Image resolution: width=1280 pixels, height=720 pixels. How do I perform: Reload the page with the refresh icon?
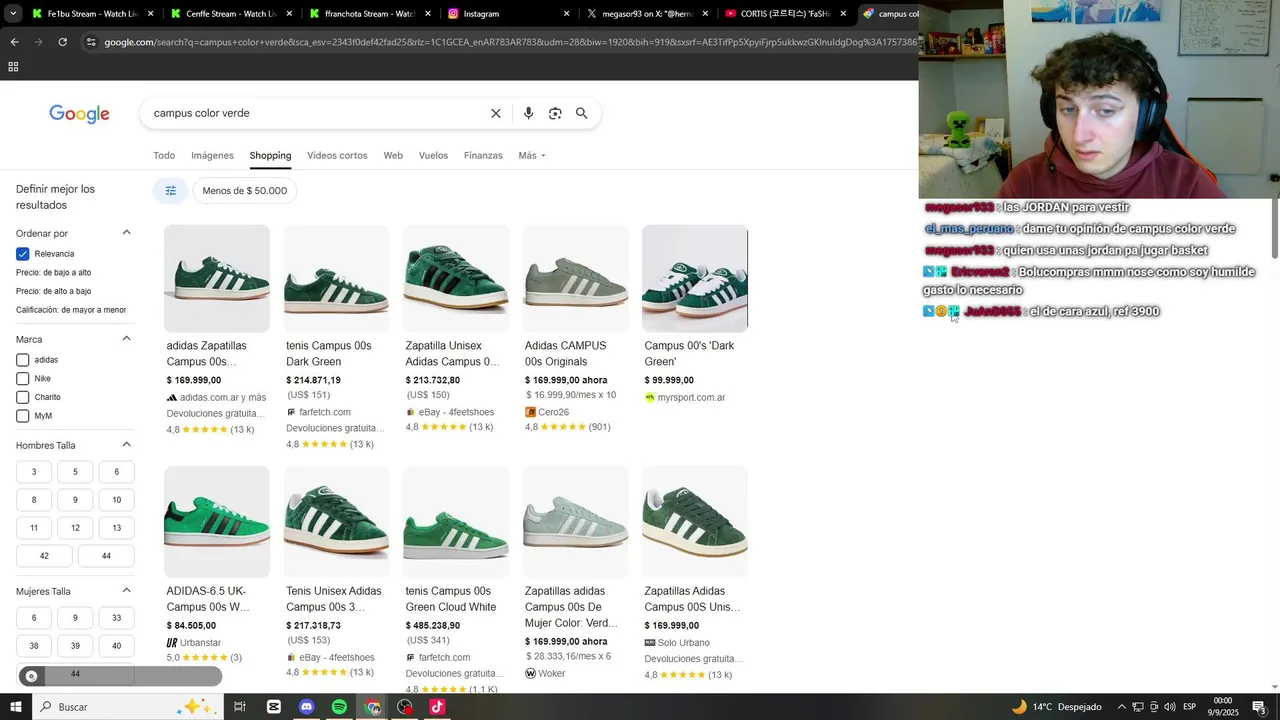[x=62, y=42]
